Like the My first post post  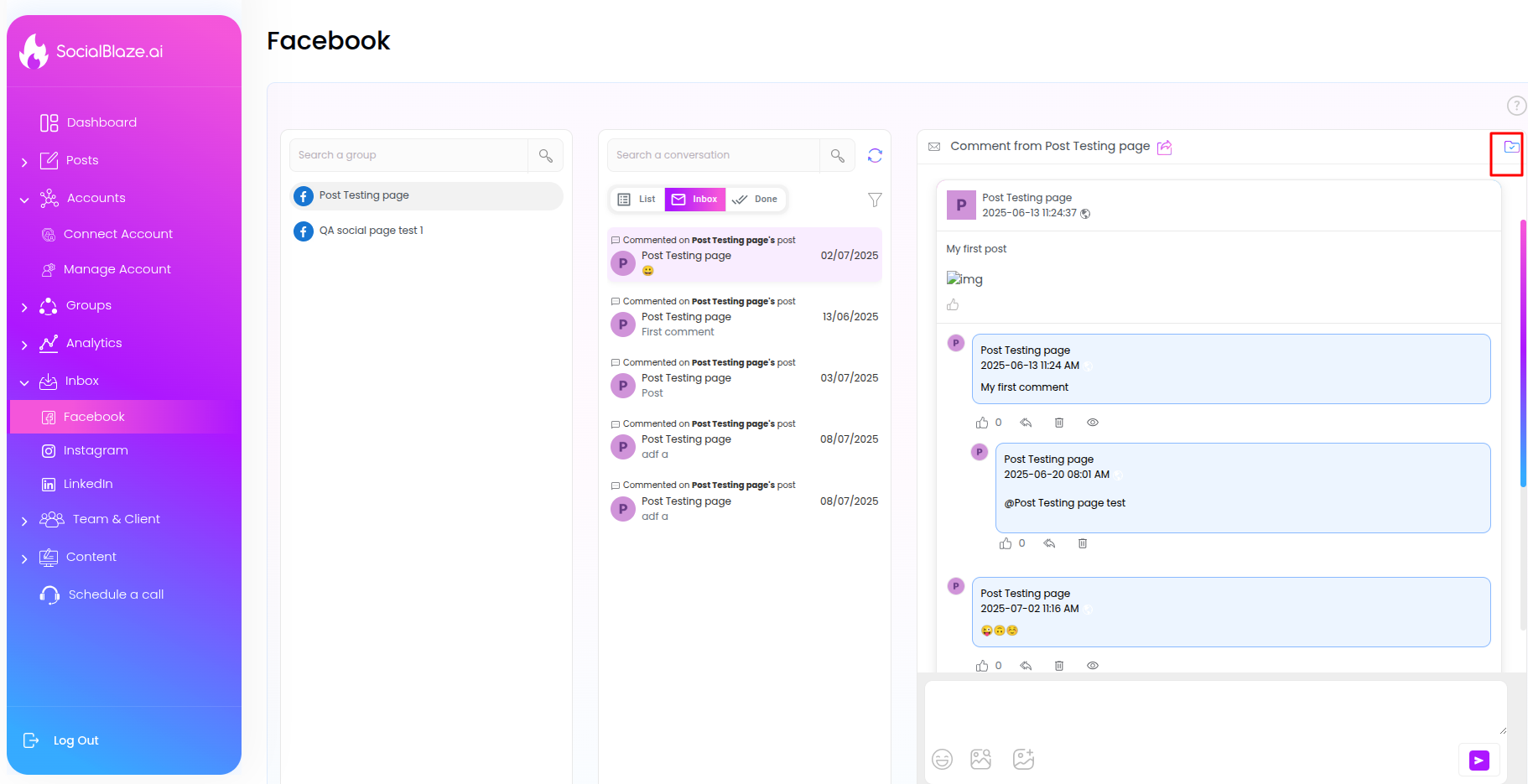pos(953,305)
